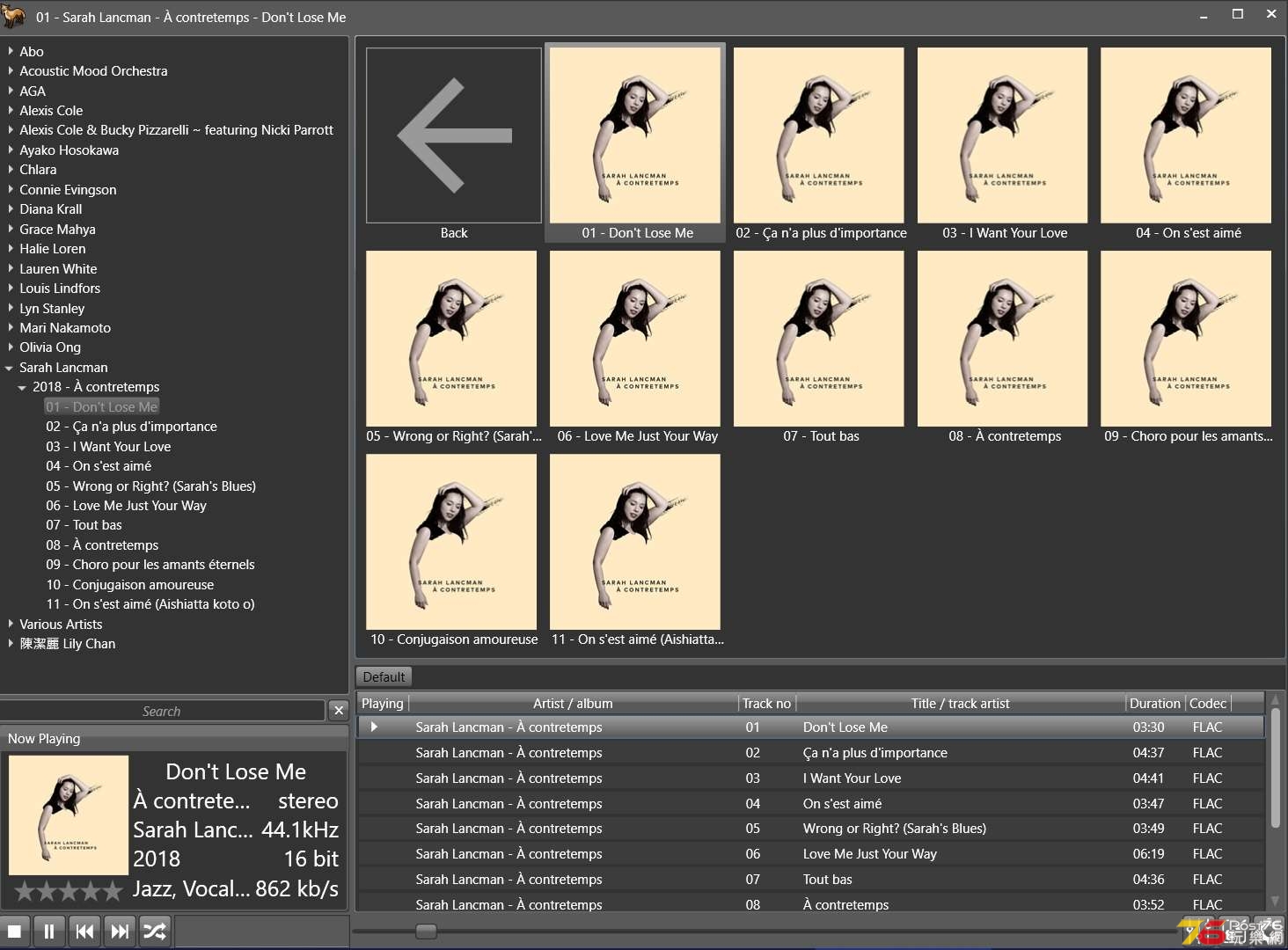The image size is (1288, 950).
Task: Sort by the Track no column header
Action: 767,703
